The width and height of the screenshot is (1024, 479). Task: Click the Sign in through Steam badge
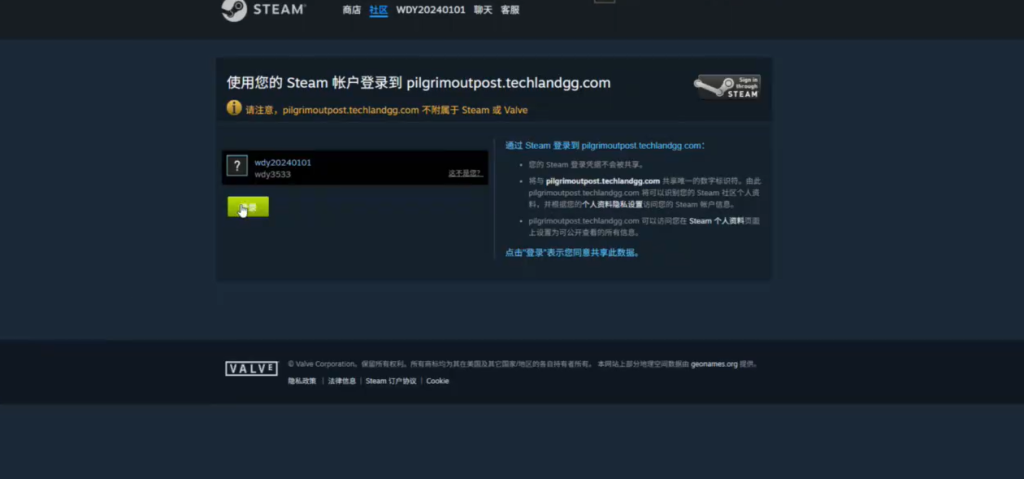pyautogui.click(x=728, y=86)
